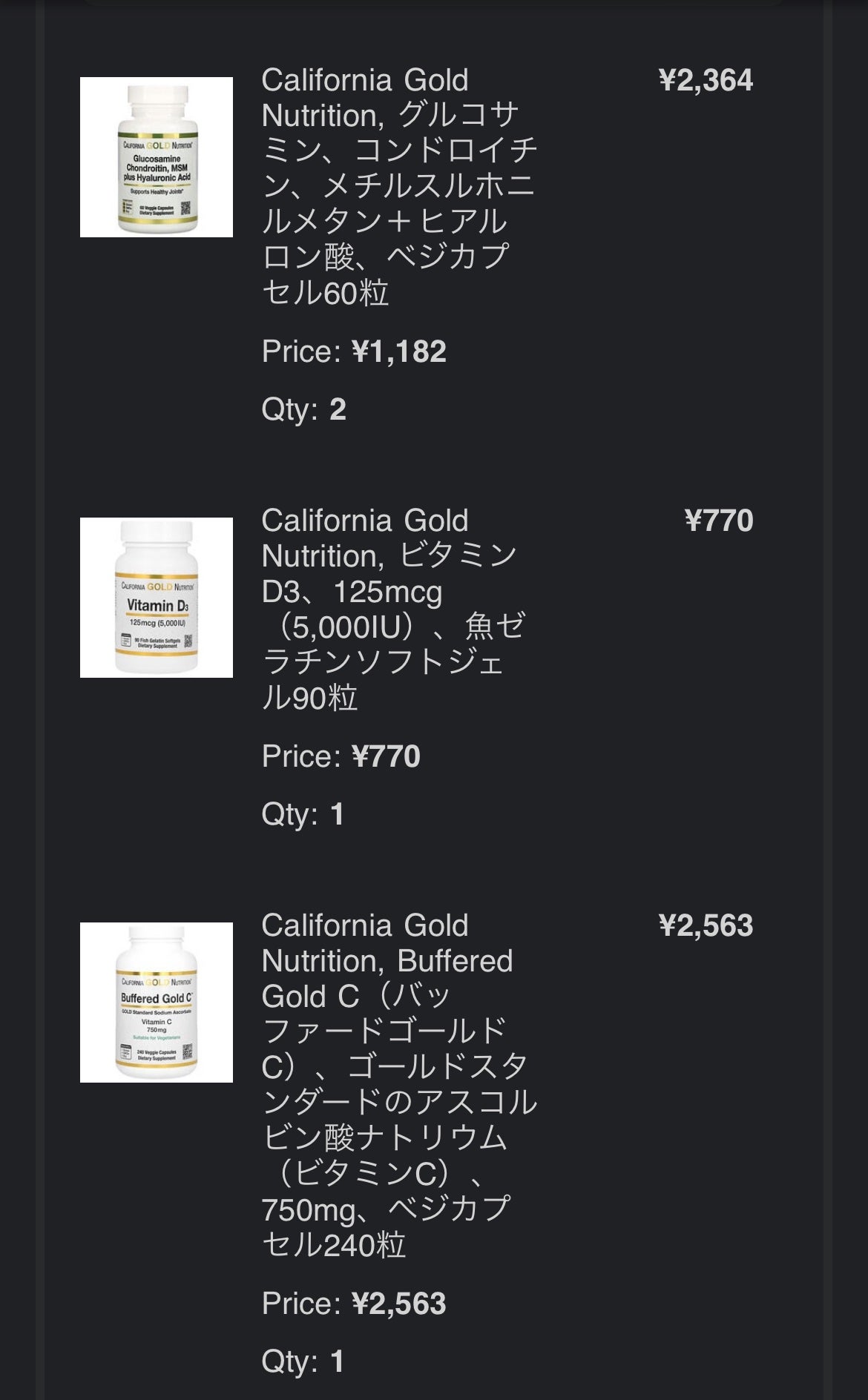This screenshot has height=1400, width=868.
Task: Open the Glucosamine Chondroitin product thumbnail
Action: 156,157
